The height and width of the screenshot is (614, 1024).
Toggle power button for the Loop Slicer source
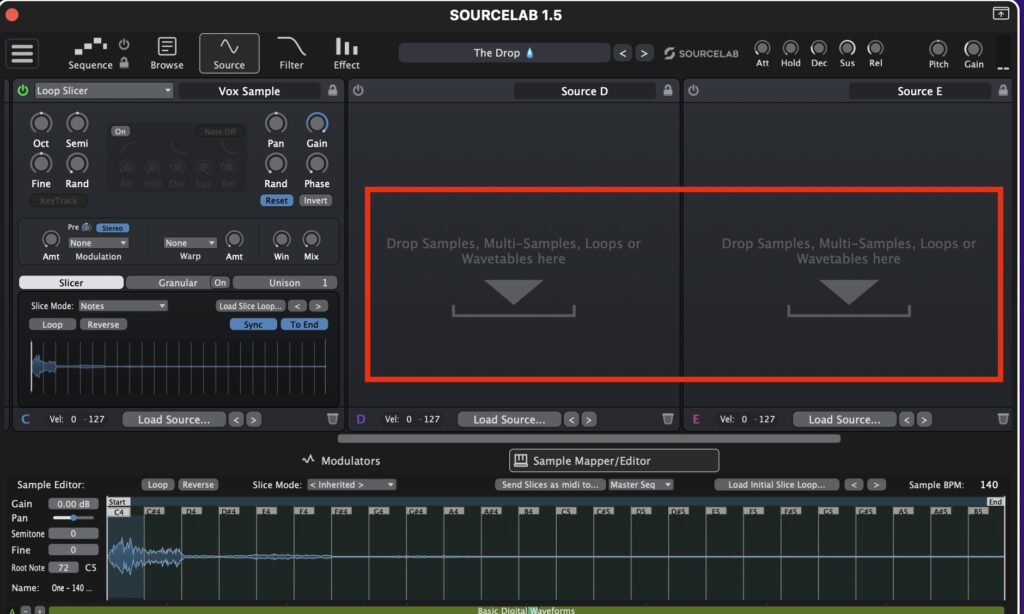click(x=20, y=90)
